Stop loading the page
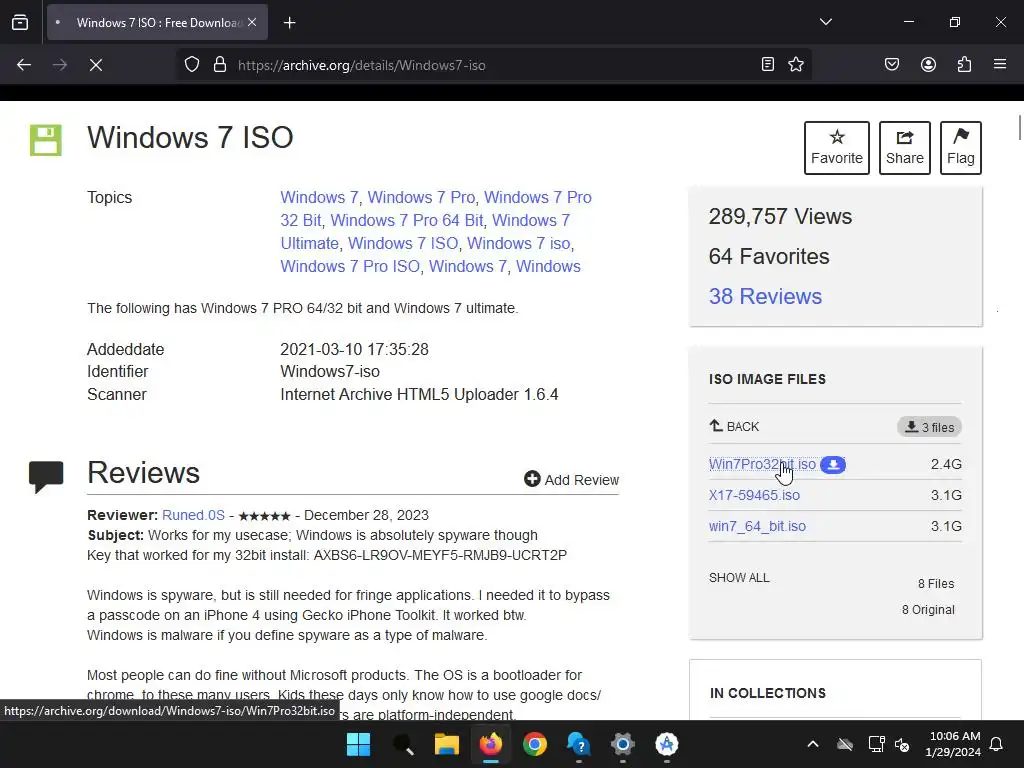 click(x=96, y=65)
